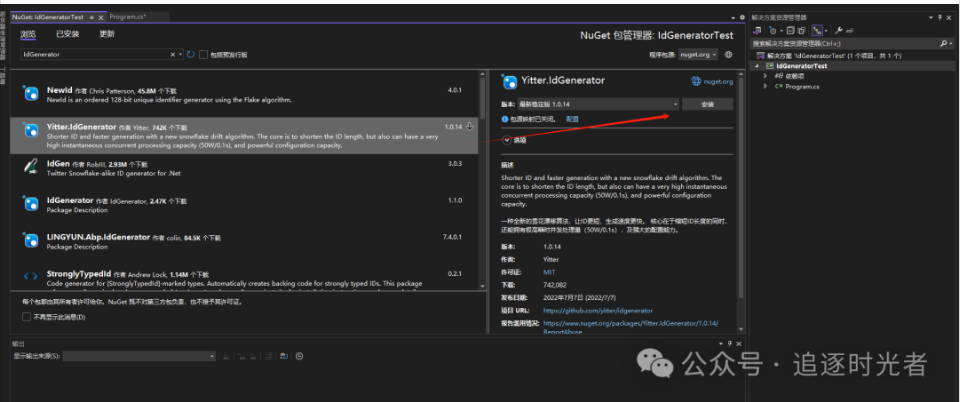Click the switch views icon in Solution Explorer
Screen dimensions: 960x402
coord(757,30)
